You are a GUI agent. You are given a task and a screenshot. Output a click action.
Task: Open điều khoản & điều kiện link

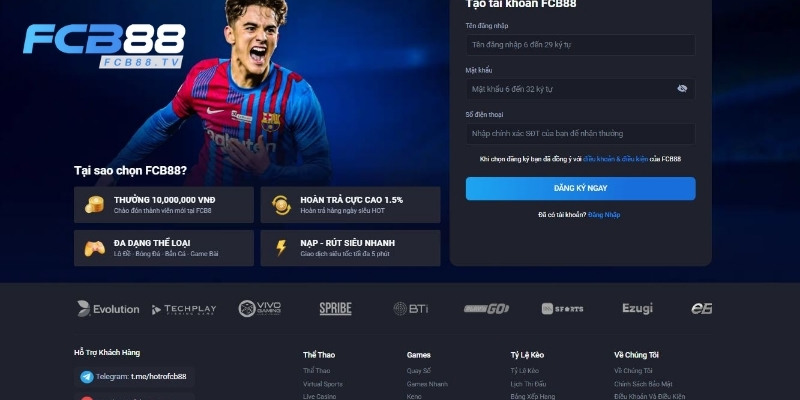click(x=615, y=159)
